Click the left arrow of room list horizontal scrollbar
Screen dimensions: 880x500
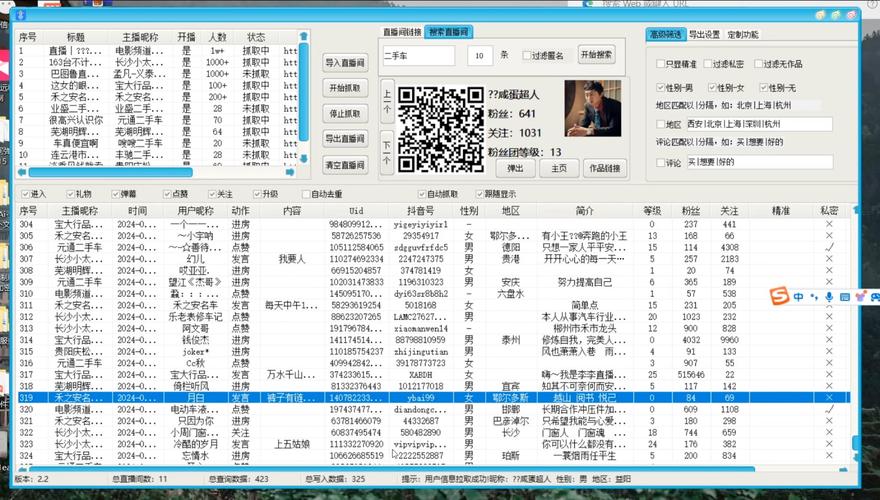point(22,172)
